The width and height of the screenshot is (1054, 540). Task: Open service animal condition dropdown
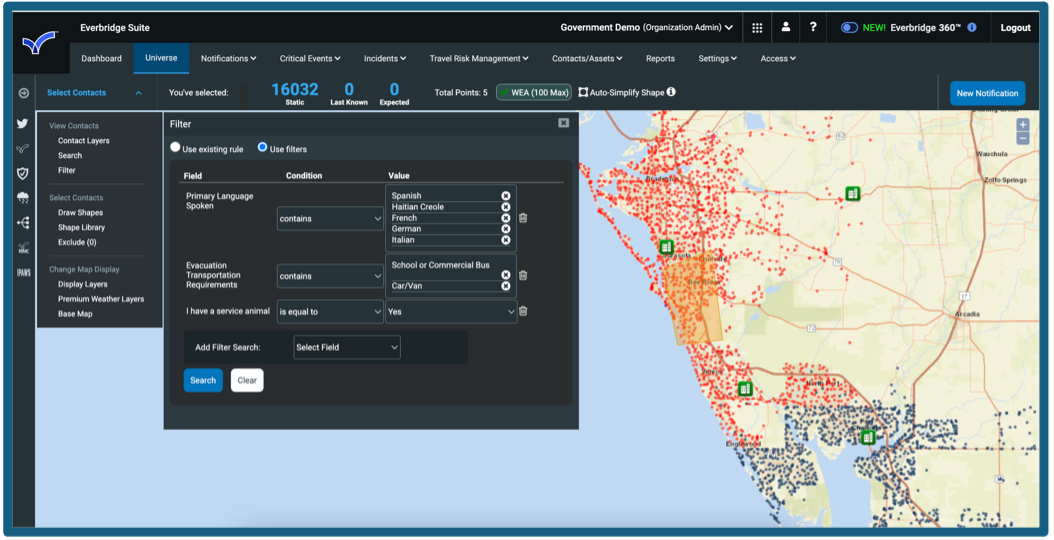point(330,311)
